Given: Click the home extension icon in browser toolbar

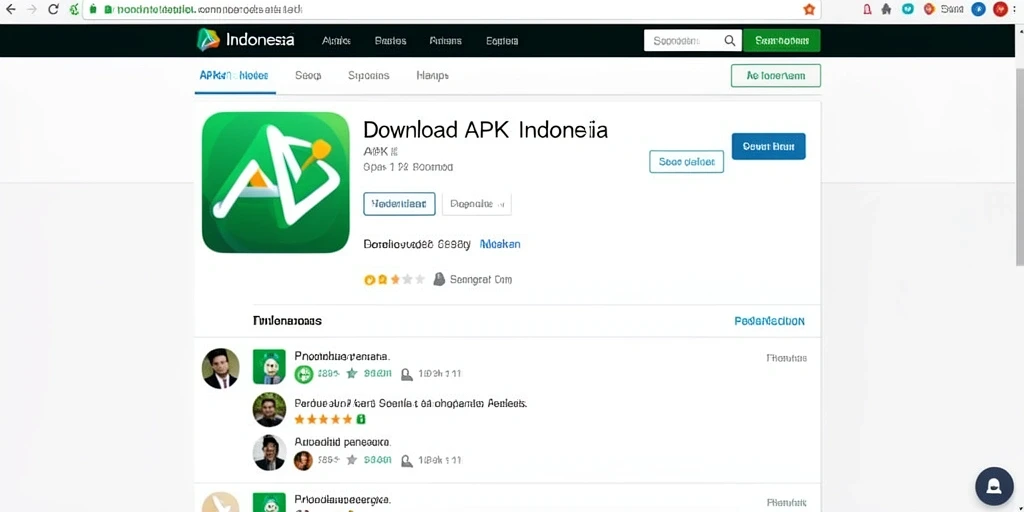Looking at the screenshot, I should click(x=886, y=9).
